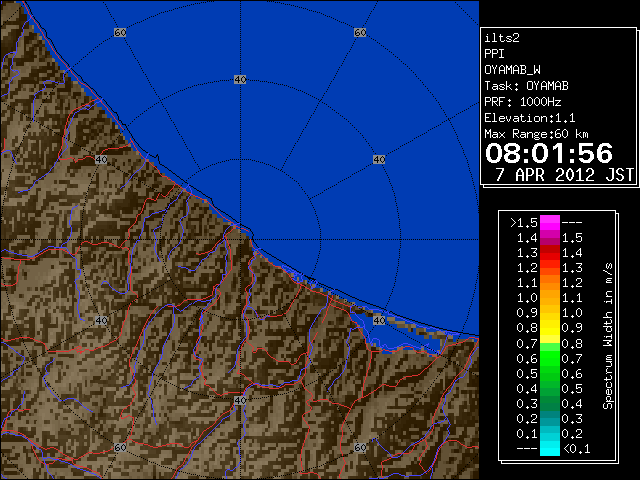This screenshot has width=640, height=480.
Task: Click the "ilts2" product name text
Action: 502,38
